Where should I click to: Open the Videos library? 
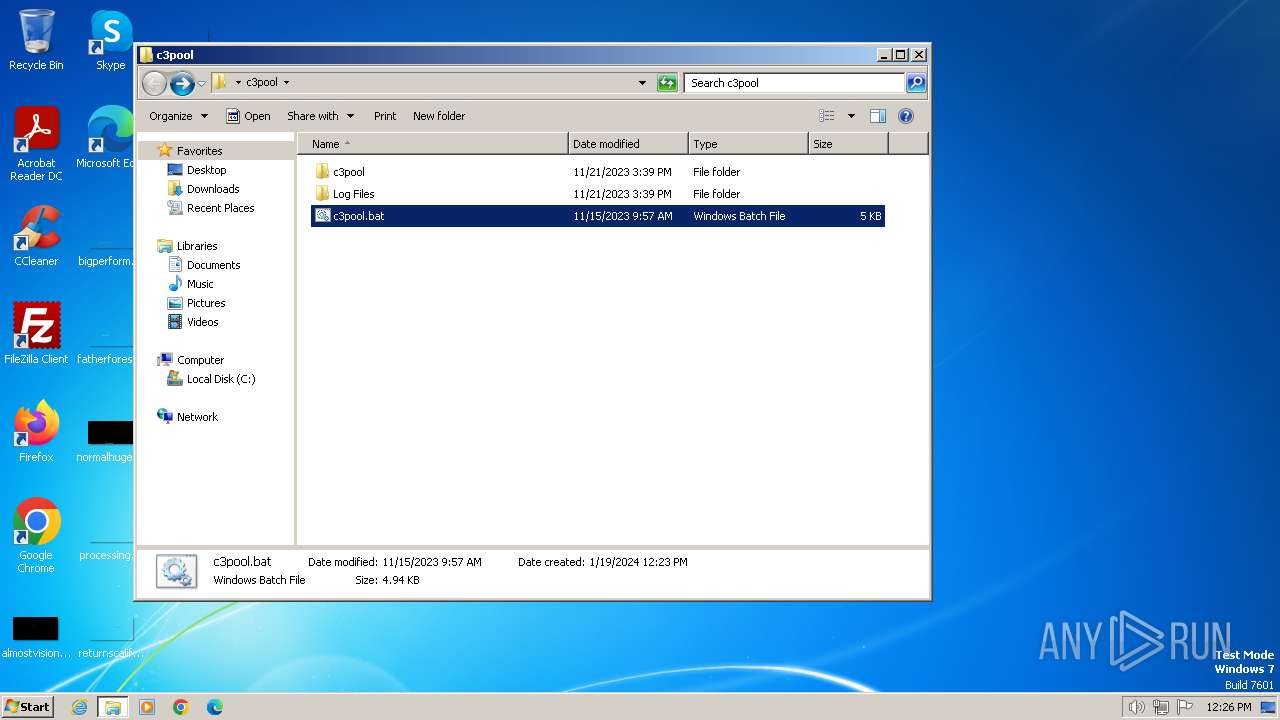pos(202,322)
